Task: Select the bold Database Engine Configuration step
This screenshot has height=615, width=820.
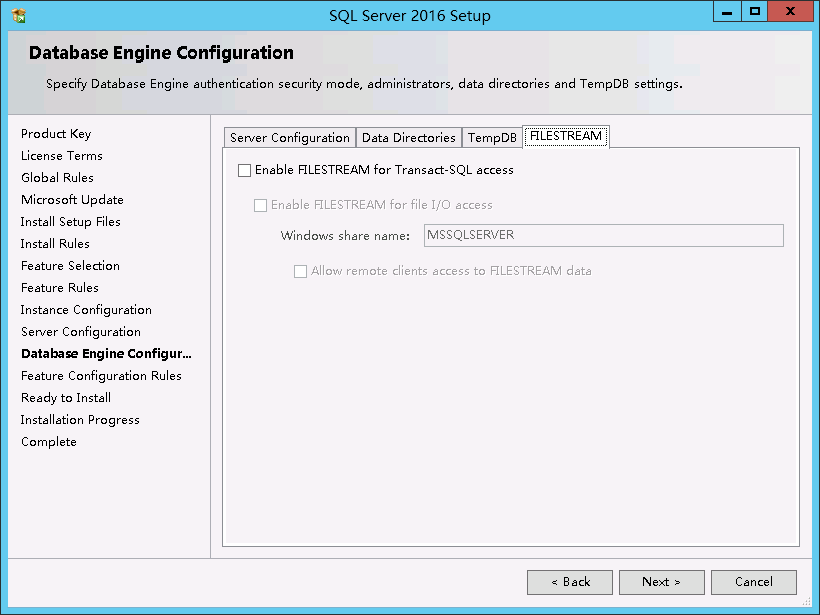Action: click(x=106, y=354)
